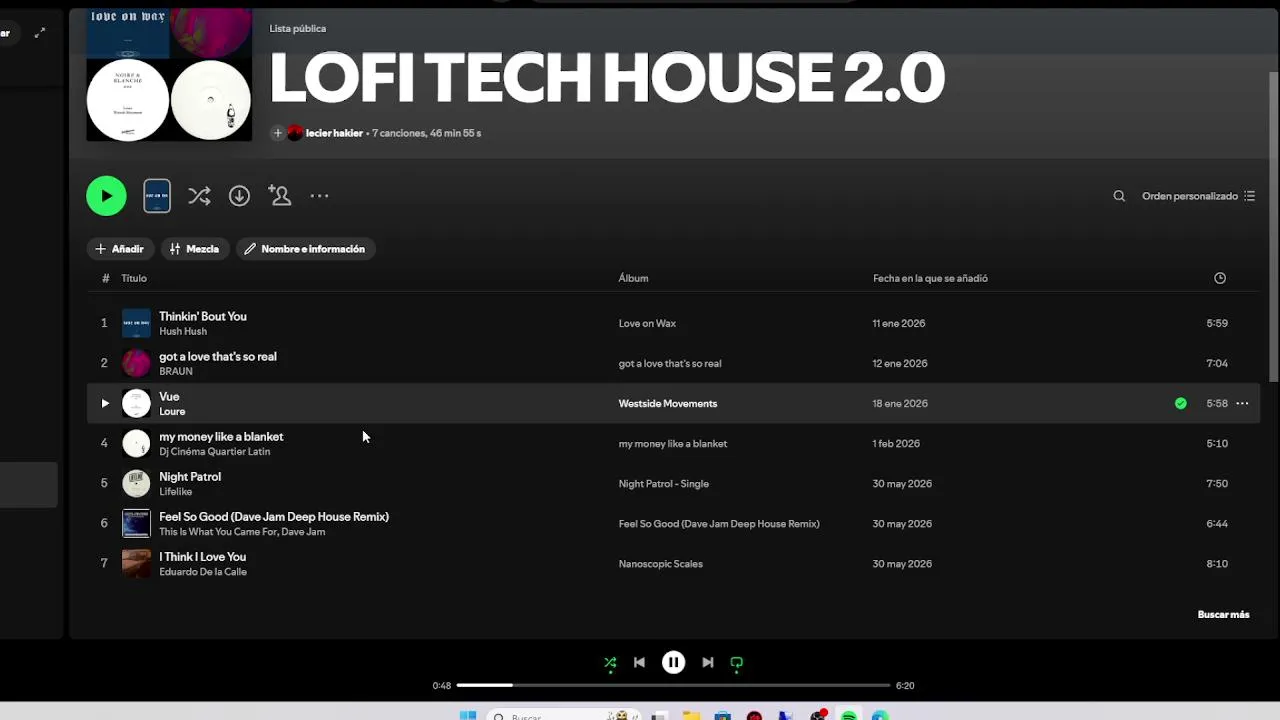Open the more options dots for Vue
This screenshot has height=720, width=1280.
tap(1242, 403)
